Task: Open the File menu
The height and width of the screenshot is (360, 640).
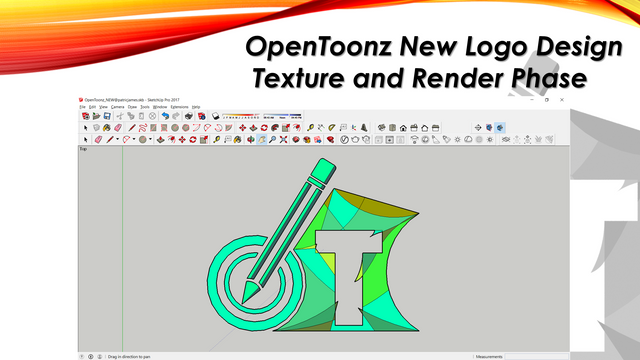Action: (x=82, y=107)
